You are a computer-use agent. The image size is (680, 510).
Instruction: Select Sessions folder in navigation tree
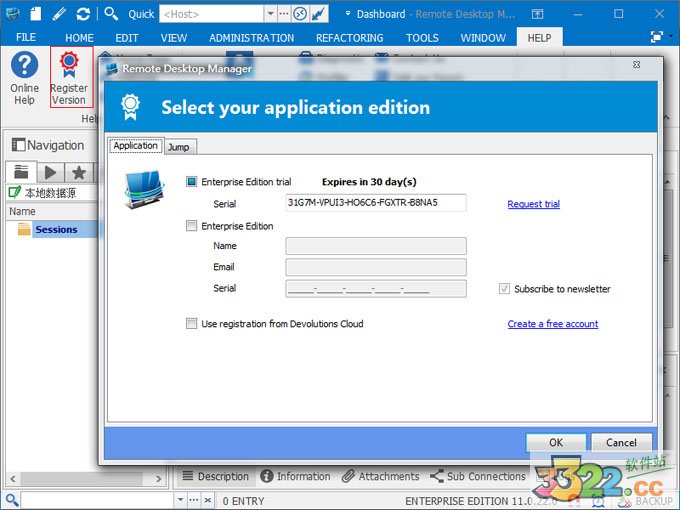56,229
